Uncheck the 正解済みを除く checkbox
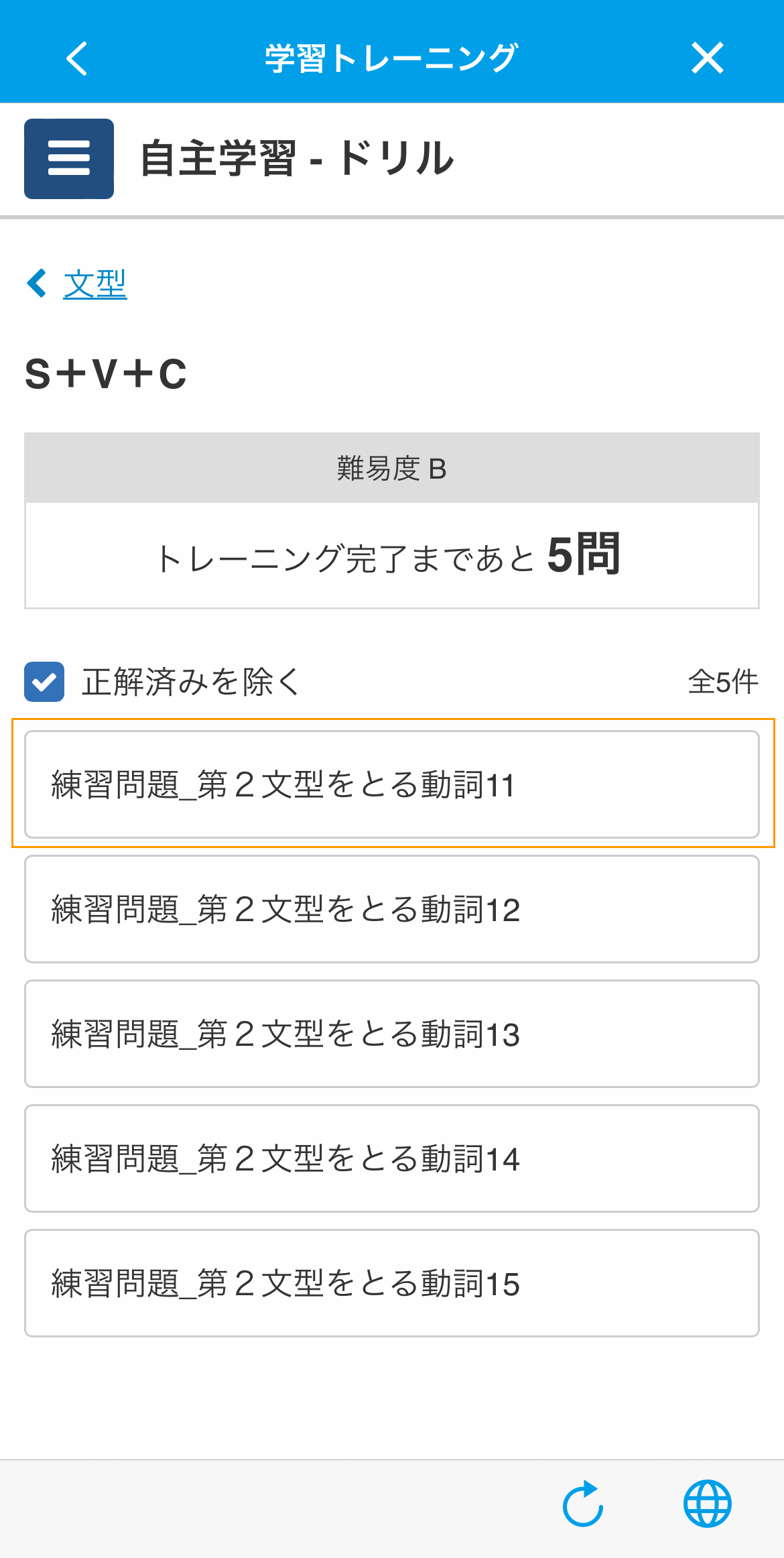 coord(44,682)
